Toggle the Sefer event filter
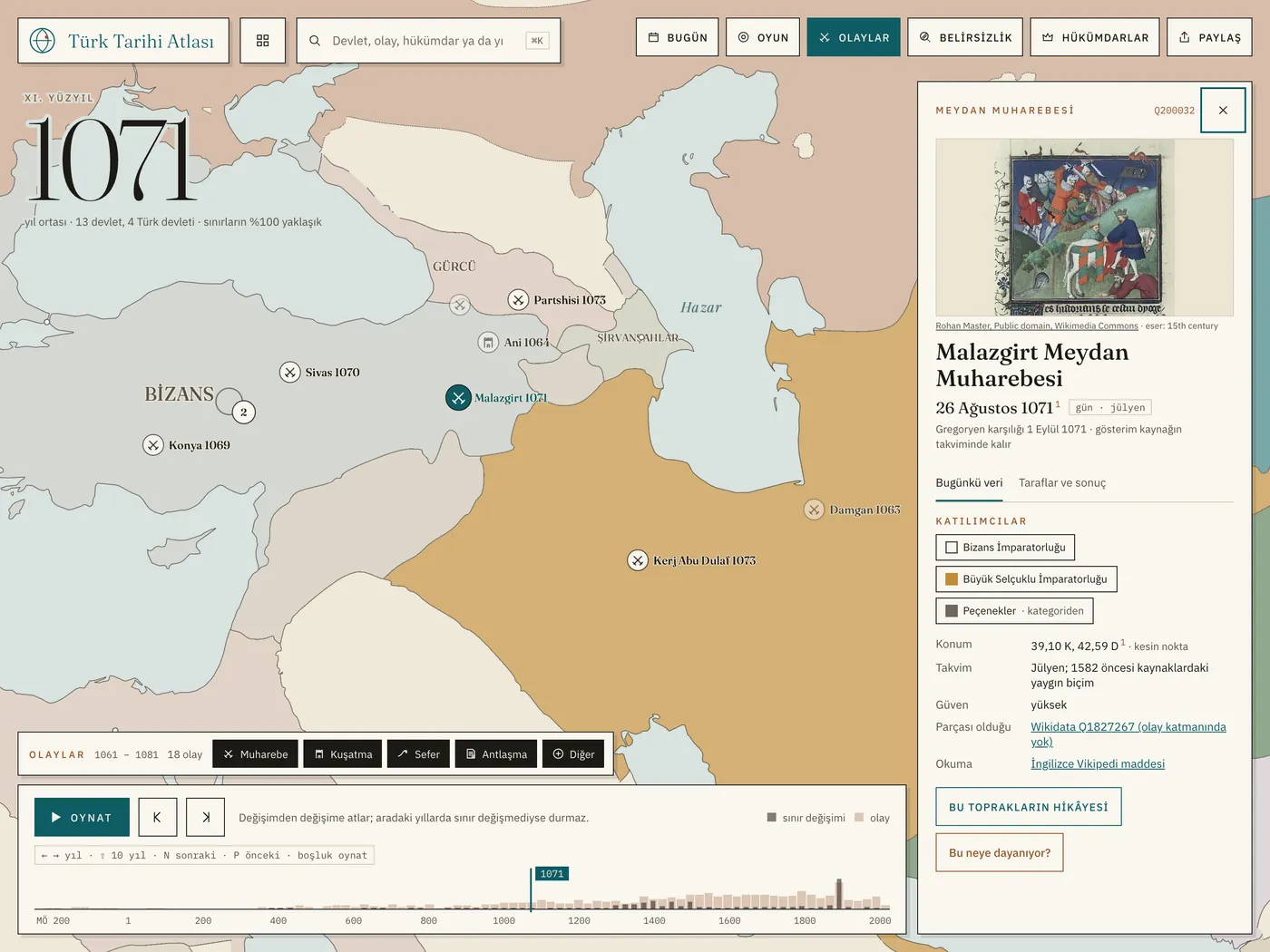Screen dimensions: 1270x952 (418, 753)
